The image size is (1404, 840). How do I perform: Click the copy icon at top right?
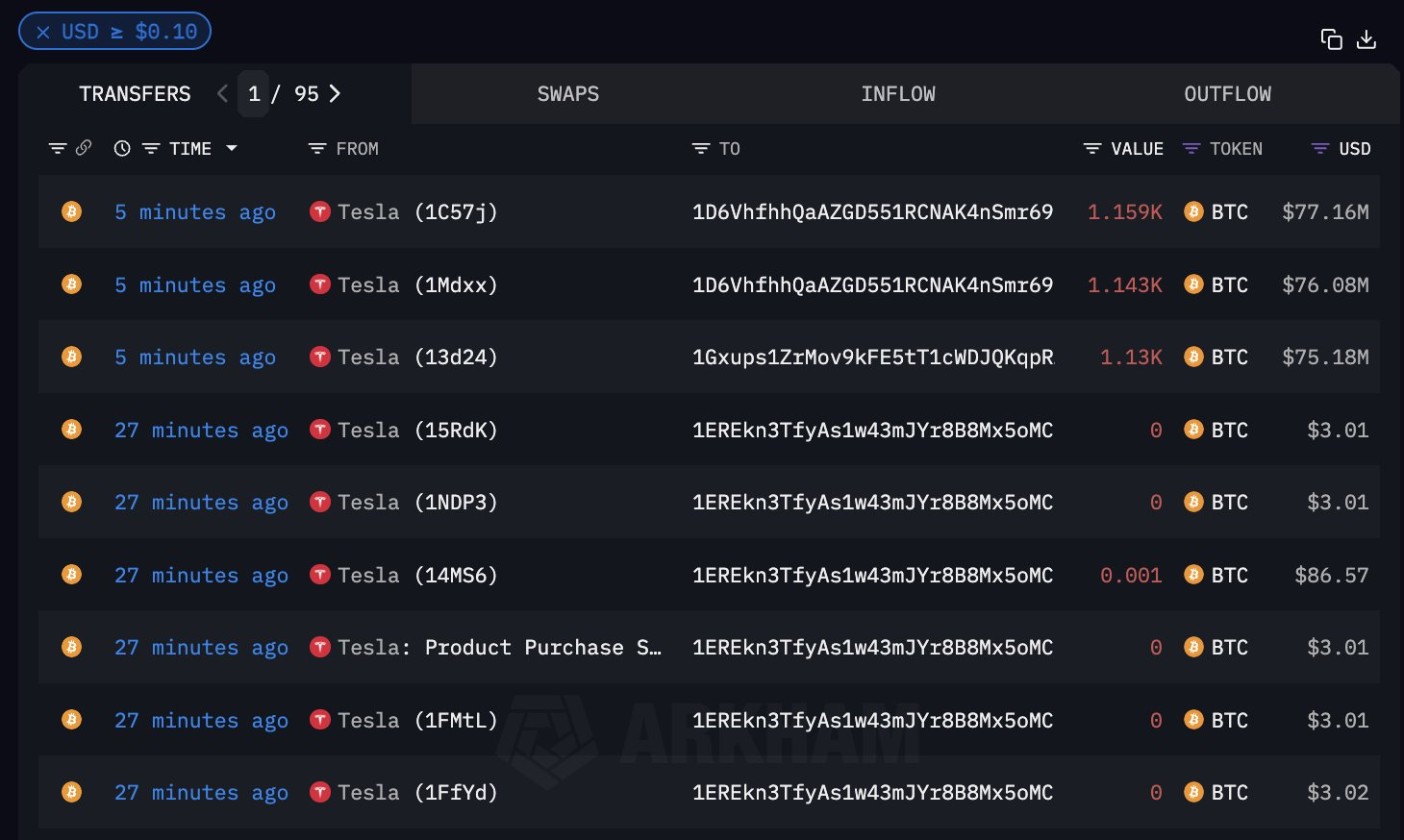(1331, 39)
